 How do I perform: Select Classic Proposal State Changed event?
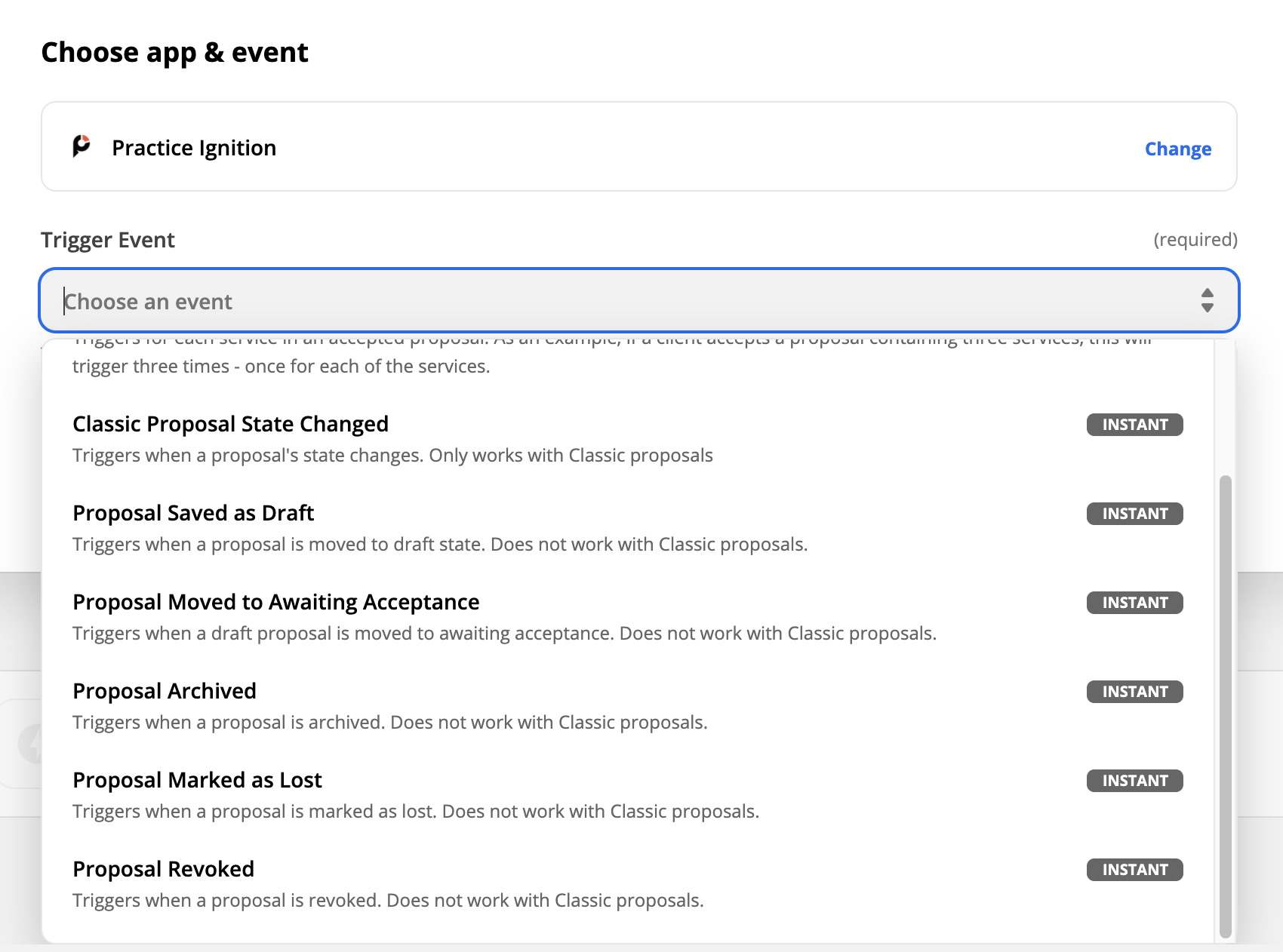click(x=230, y=424)
